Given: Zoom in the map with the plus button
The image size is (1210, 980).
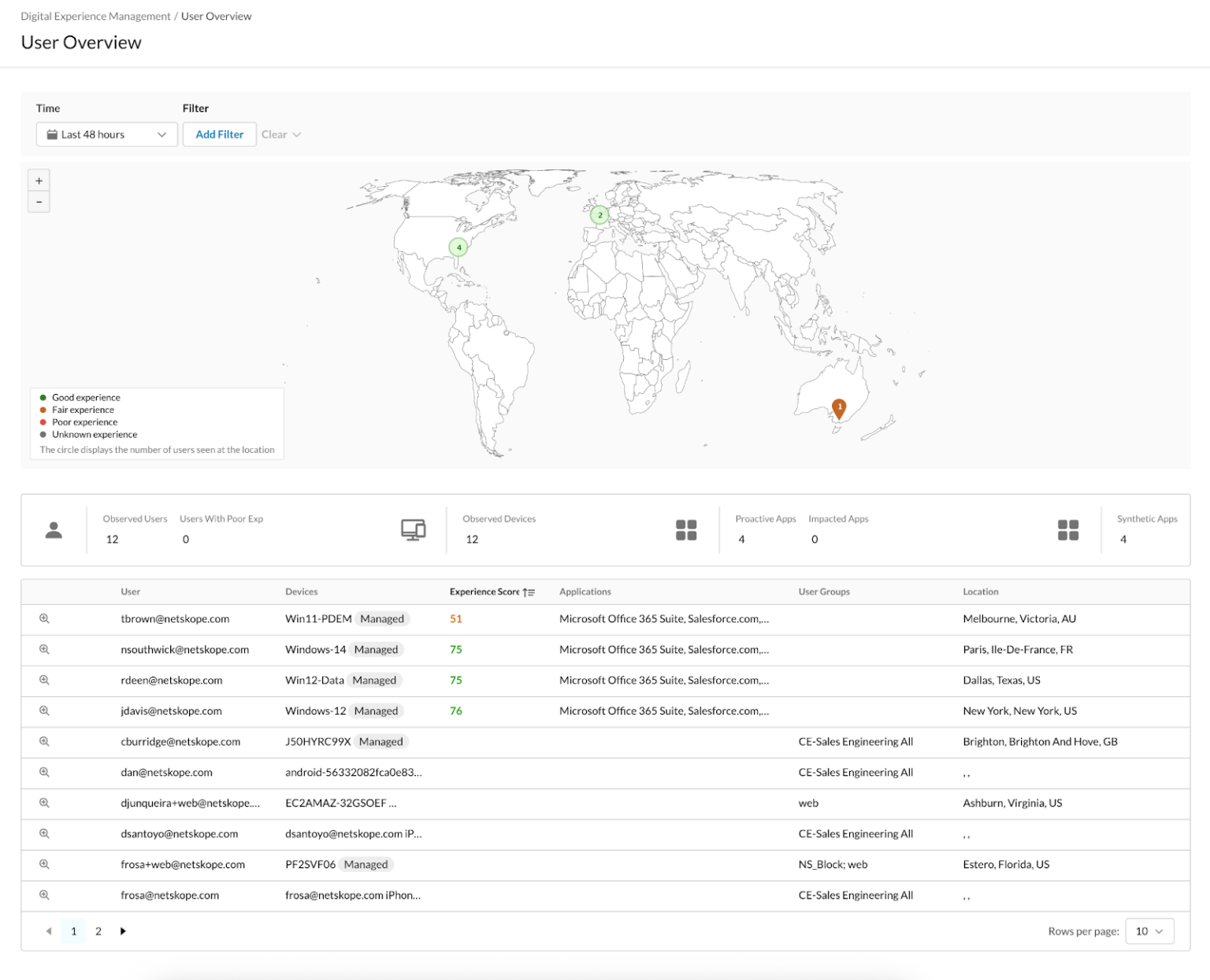Looking at the screenshot, I should 39,180.
